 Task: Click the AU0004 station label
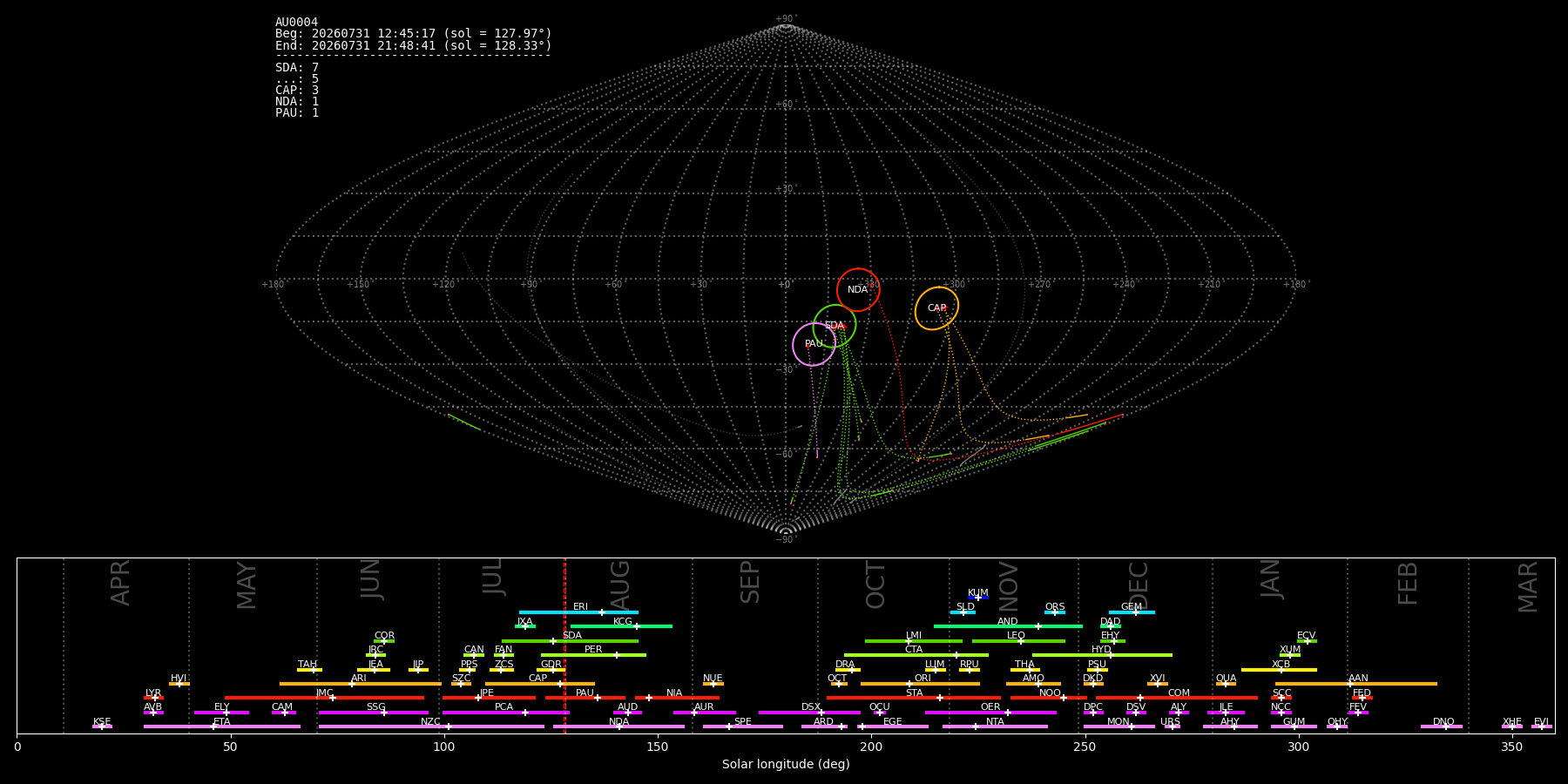[x=297, y=23]
